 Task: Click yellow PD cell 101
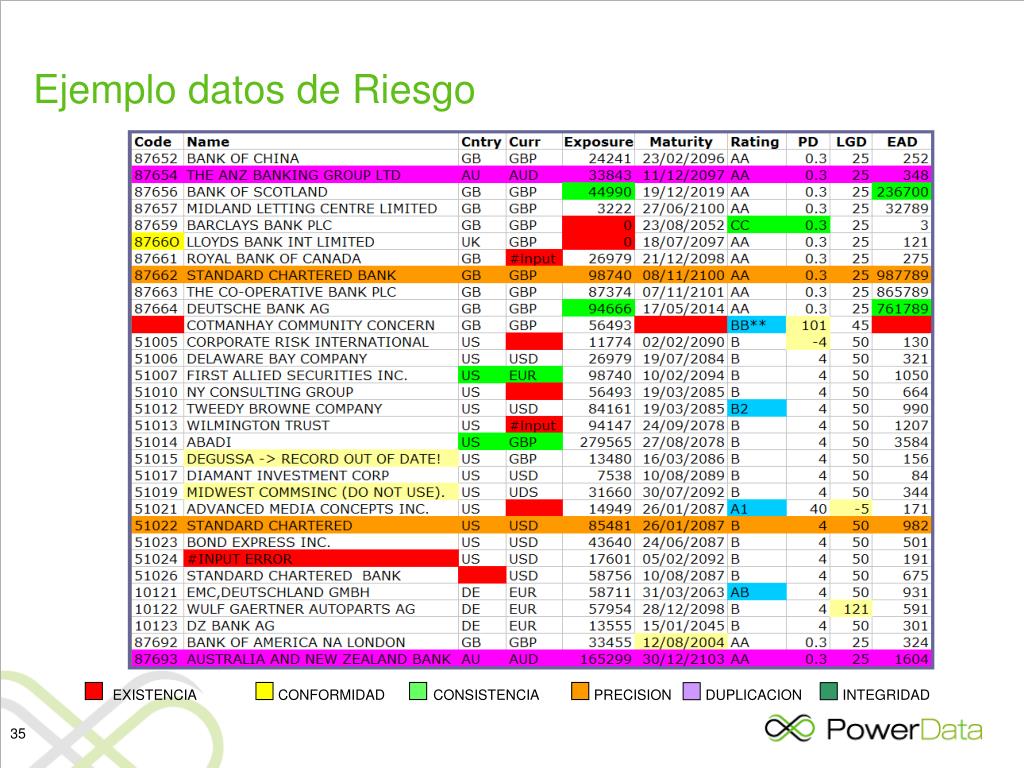[x=808, y=325]
